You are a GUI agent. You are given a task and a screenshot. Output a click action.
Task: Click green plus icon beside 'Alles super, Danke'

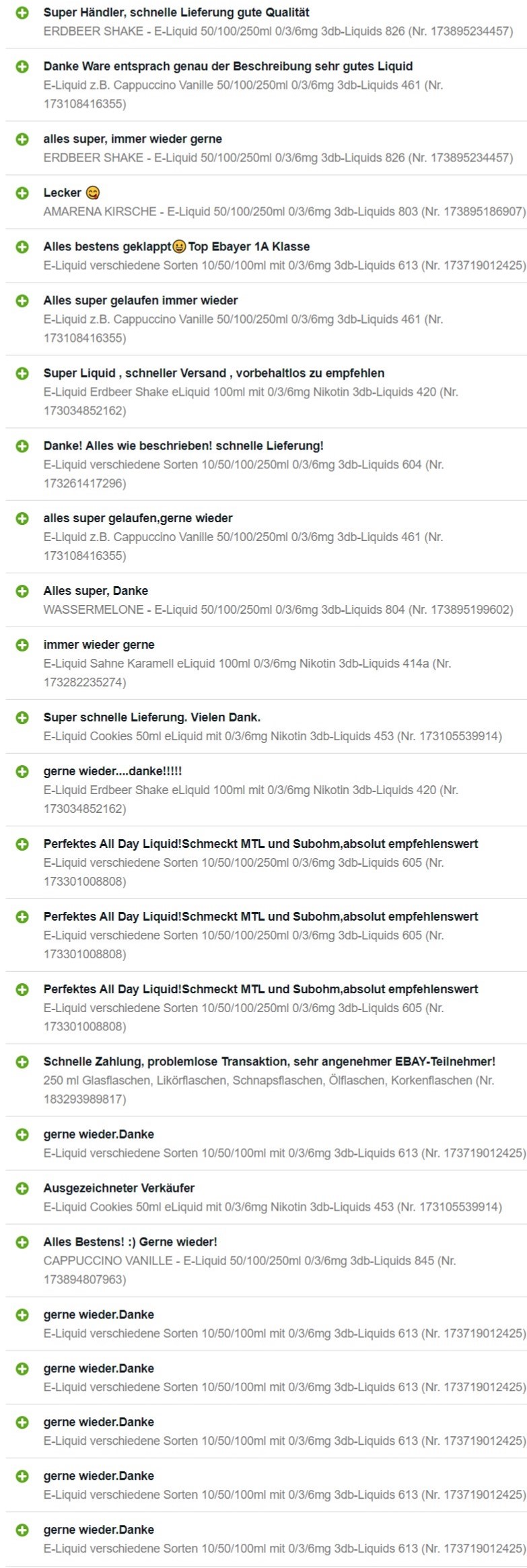point(22,592)
